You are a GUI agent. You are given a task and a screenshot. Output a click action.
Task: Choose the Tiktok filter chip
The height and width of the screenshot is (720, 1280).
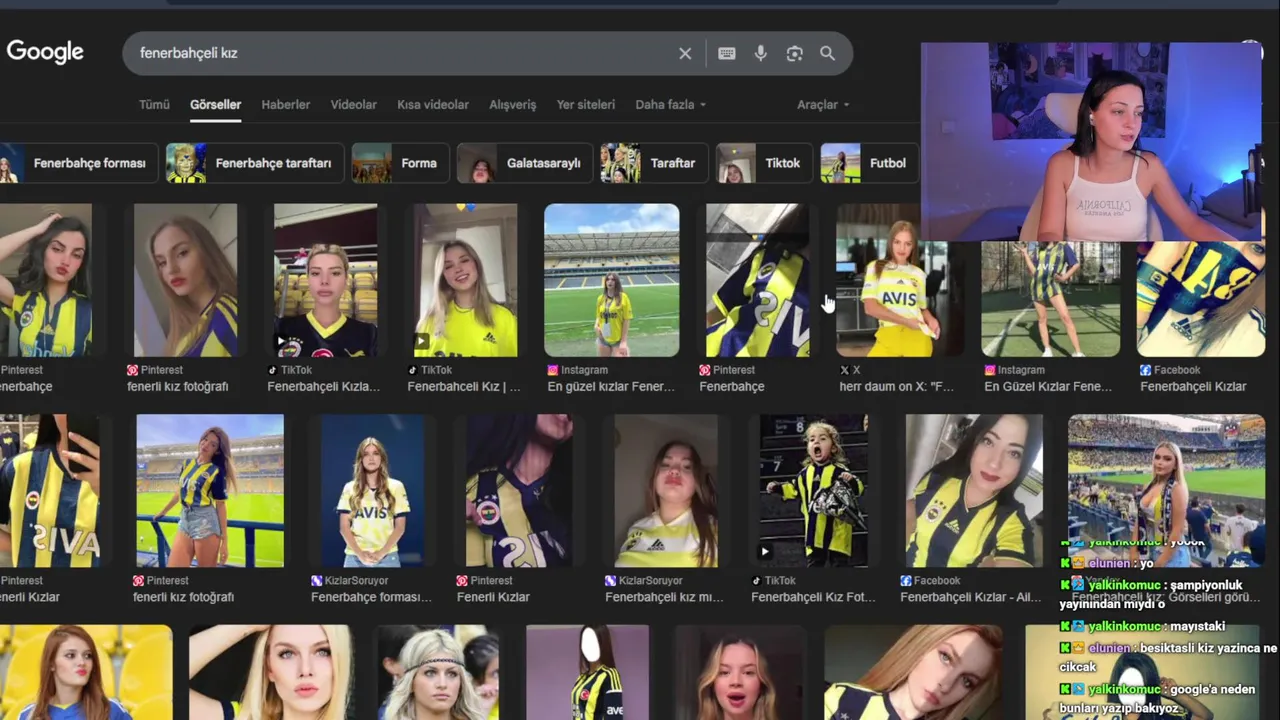[x=764, y=163]
